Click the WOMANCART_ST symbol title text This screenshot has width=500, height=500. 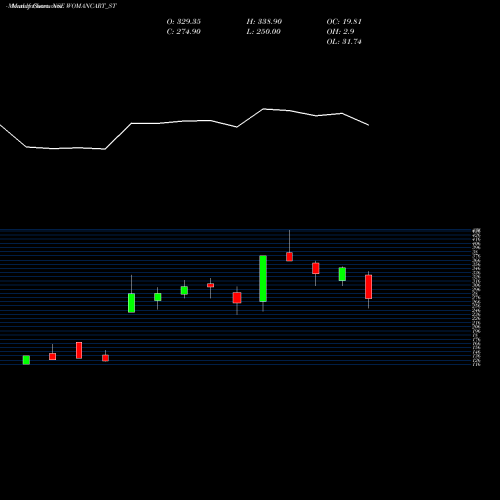[x=91, y=6]
